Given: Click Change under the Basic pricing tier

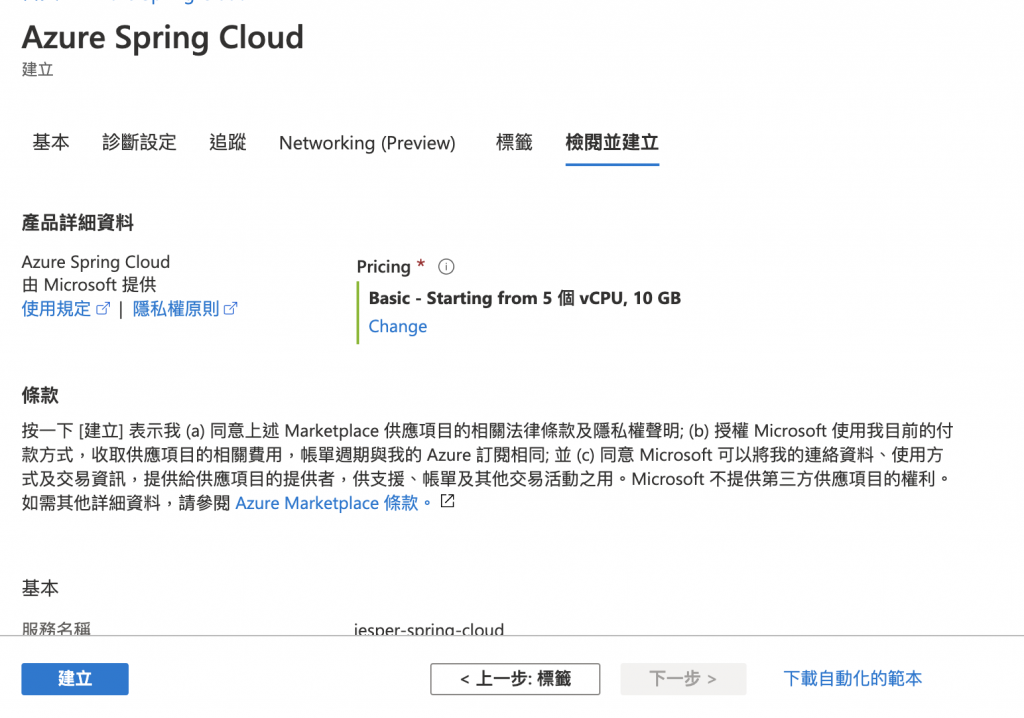Looking at the screenshot, I should (x=398, y=327).
